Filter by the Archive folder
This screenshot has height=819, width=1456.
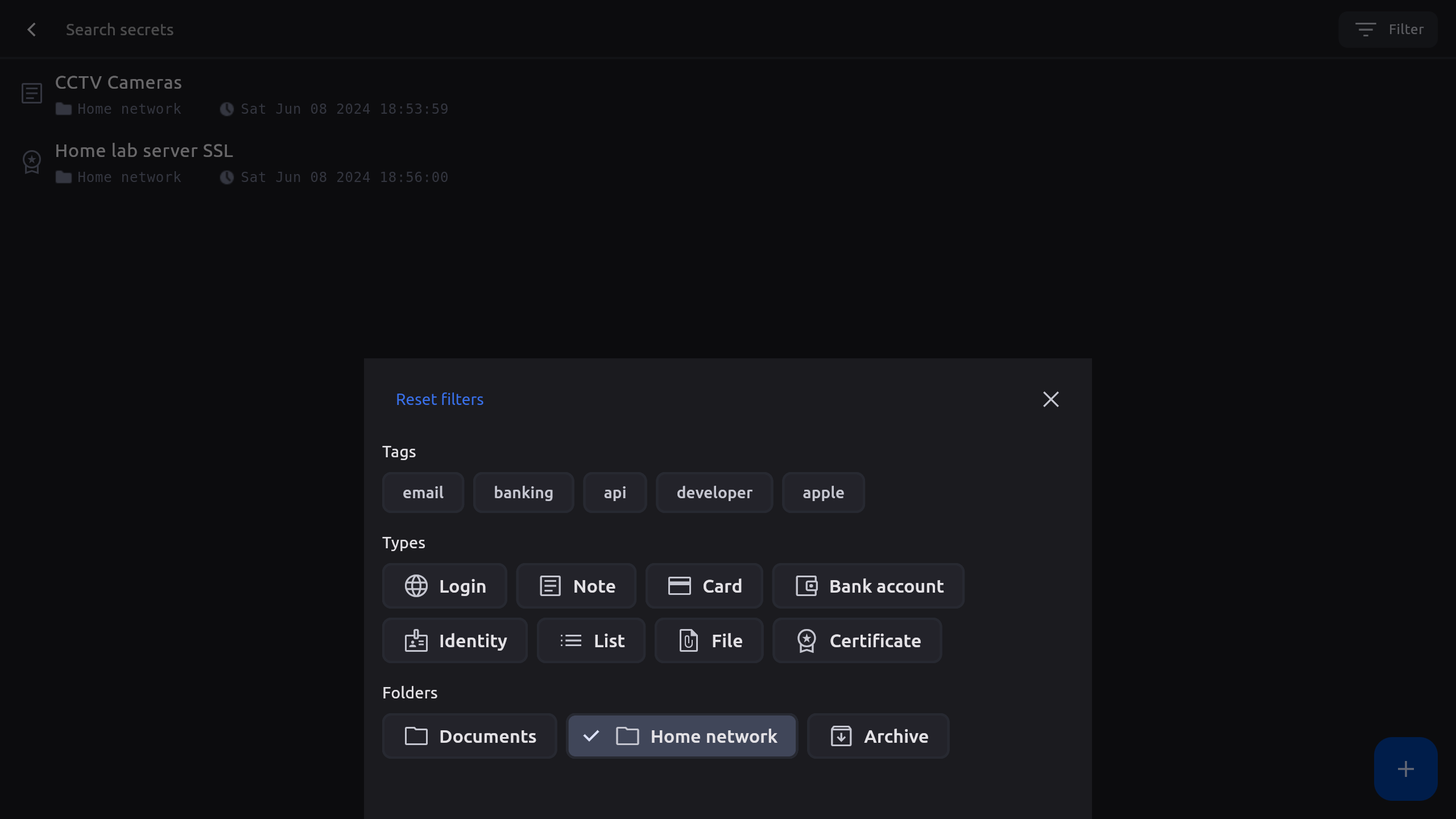click(878, 736)
